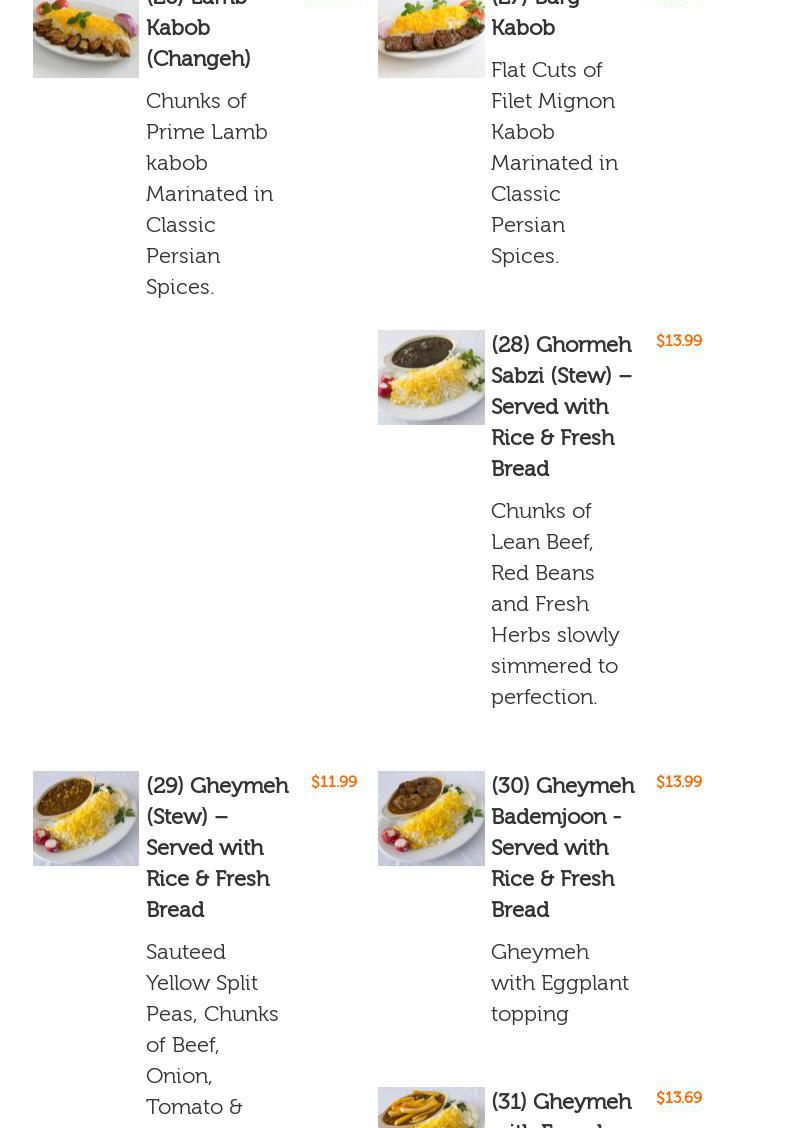Viewport: 785px width, 1128px height.
Task: Select the (29) Gheymeh (Stew) title
Action: pos(217,847)
